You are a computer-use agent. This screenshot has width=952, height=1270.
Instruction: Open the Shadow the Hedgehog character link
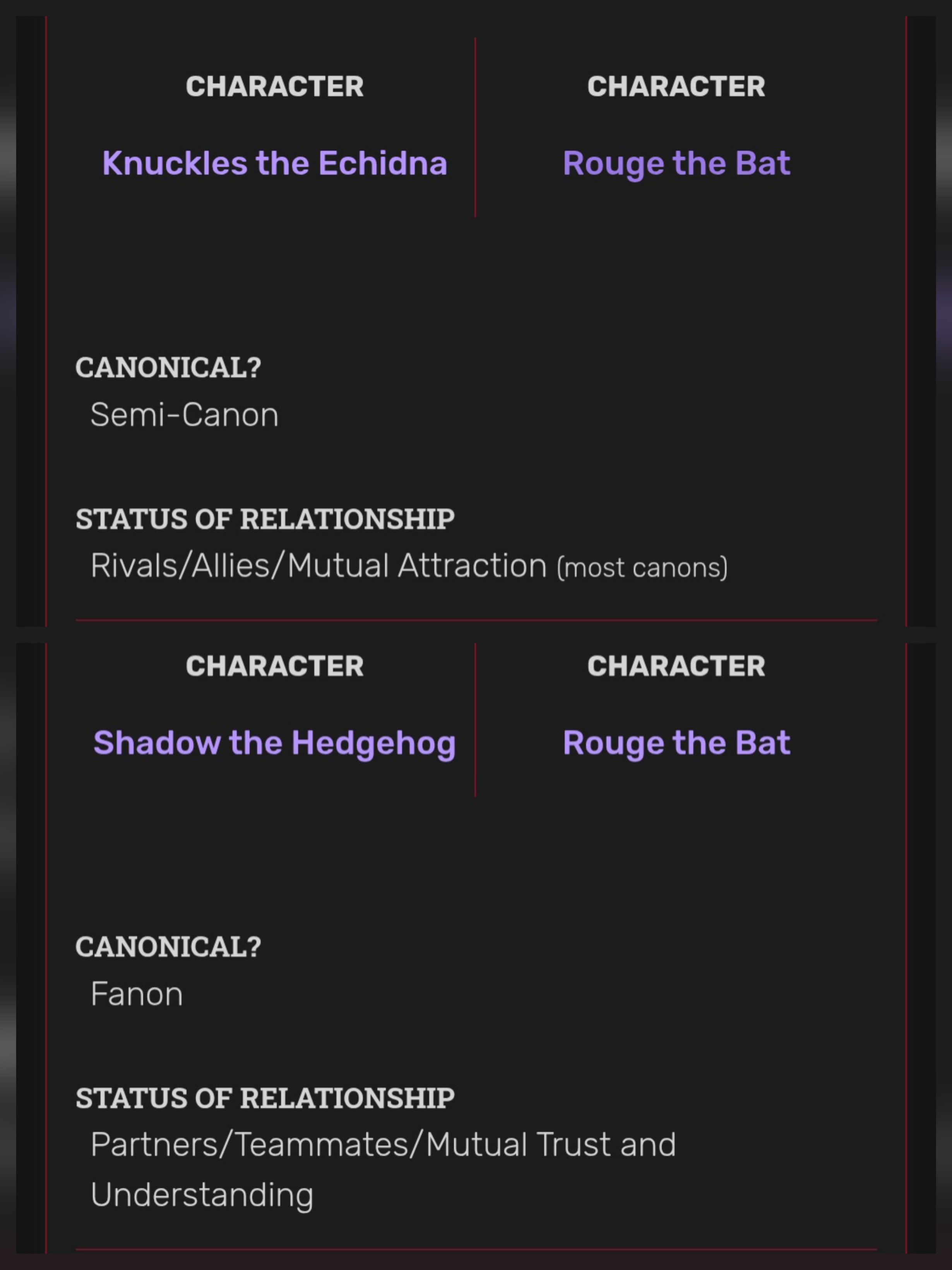[x=274, y=743]
